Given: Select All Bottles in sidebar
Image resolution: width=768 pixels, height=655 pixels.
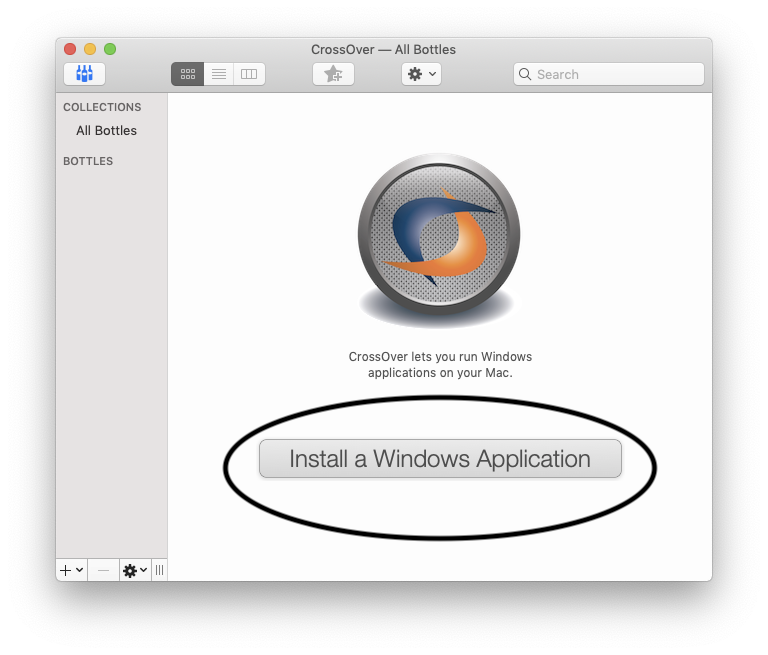Looking at the screenshot, I should [106, 130].
